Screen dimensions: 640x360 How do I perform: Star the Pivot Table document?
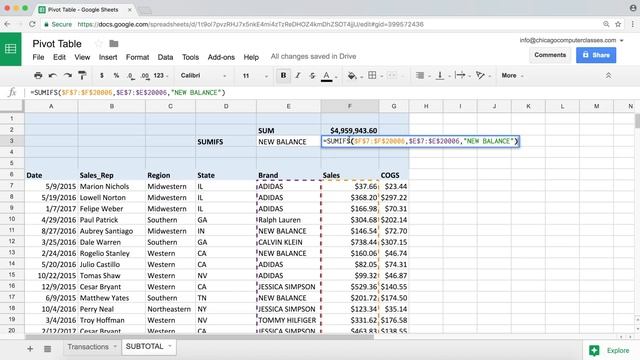[98, 43]
